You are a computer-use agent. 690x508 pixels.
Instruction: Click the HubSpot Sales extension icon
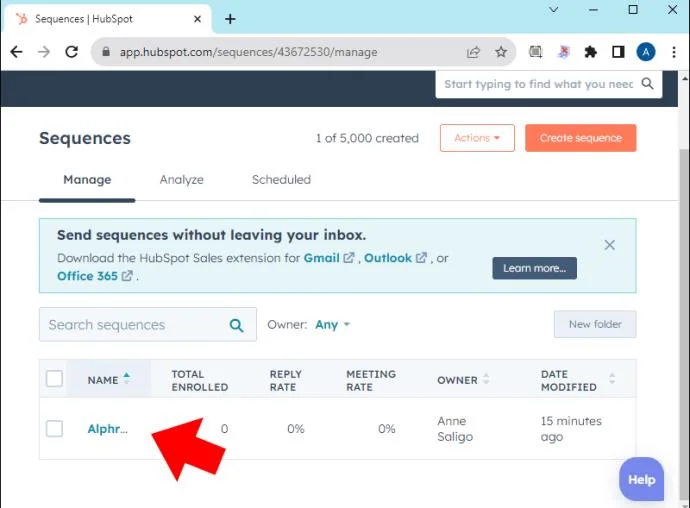pyautogui.click(x=563, y=52)
